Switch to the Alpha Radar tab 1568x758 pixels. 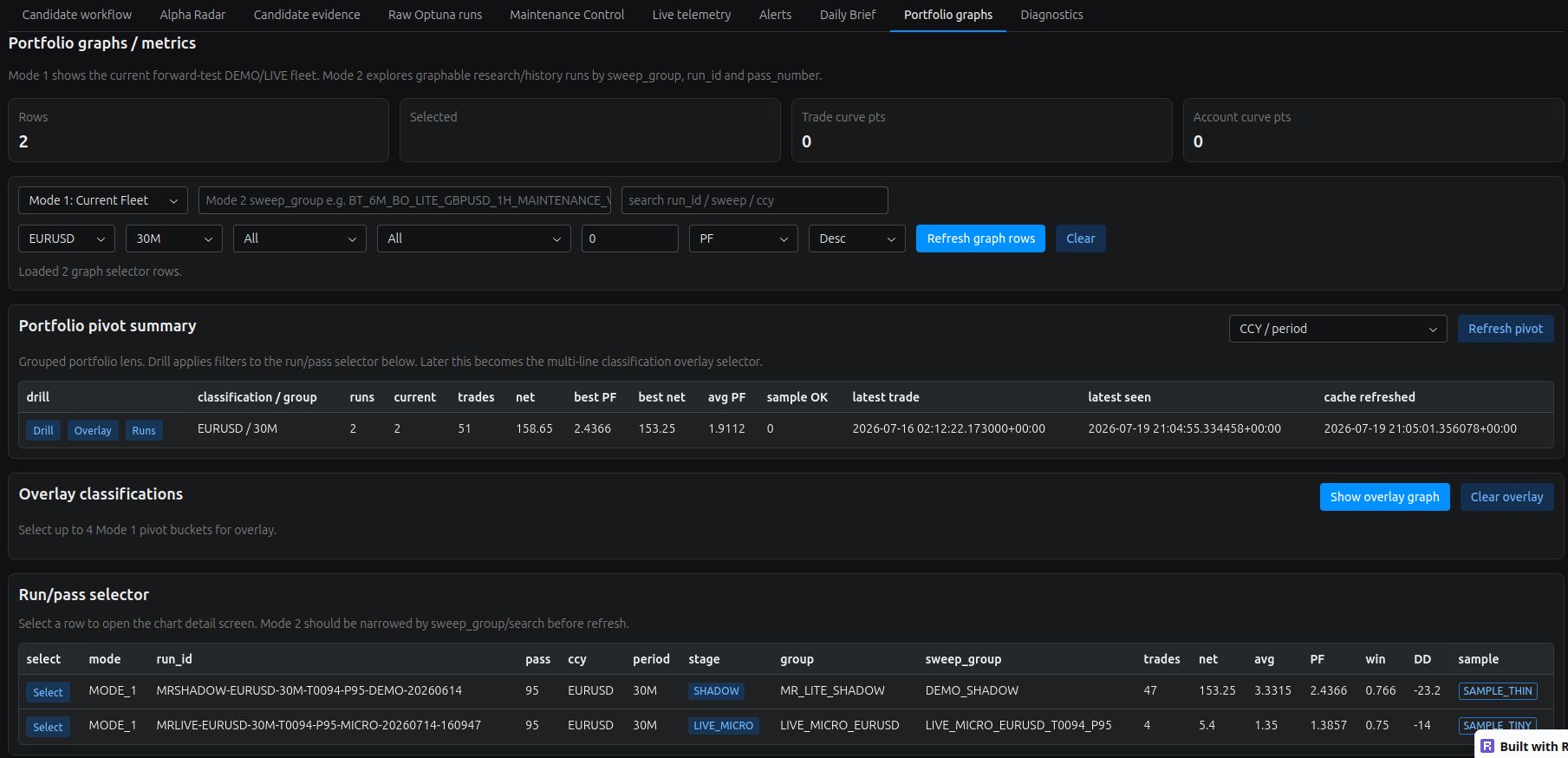(x=192, y=15)
